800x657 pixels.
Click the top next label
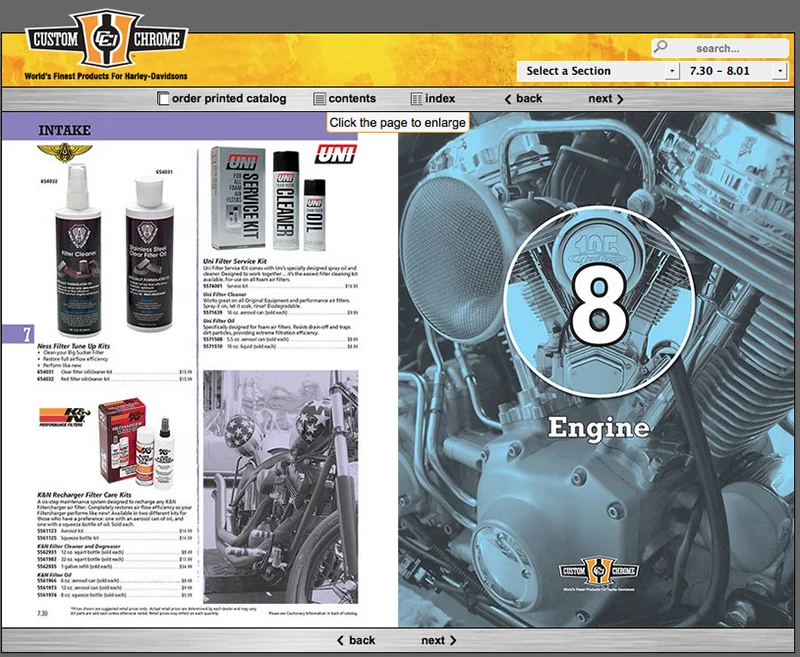pyautogui.click(x=600, y=98)
